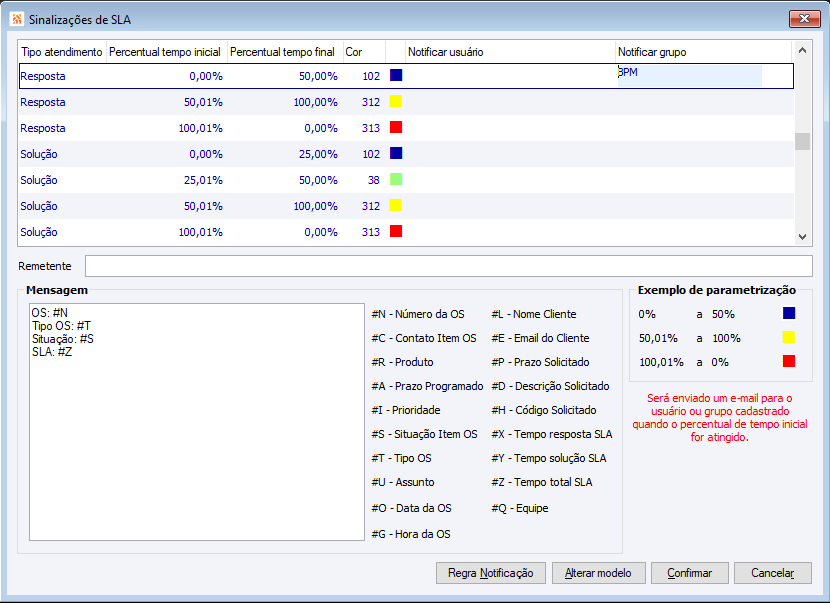Click the #G - Hora da OS tag
Viewport: 830px width, 603px height.
(x=411, y=534)
